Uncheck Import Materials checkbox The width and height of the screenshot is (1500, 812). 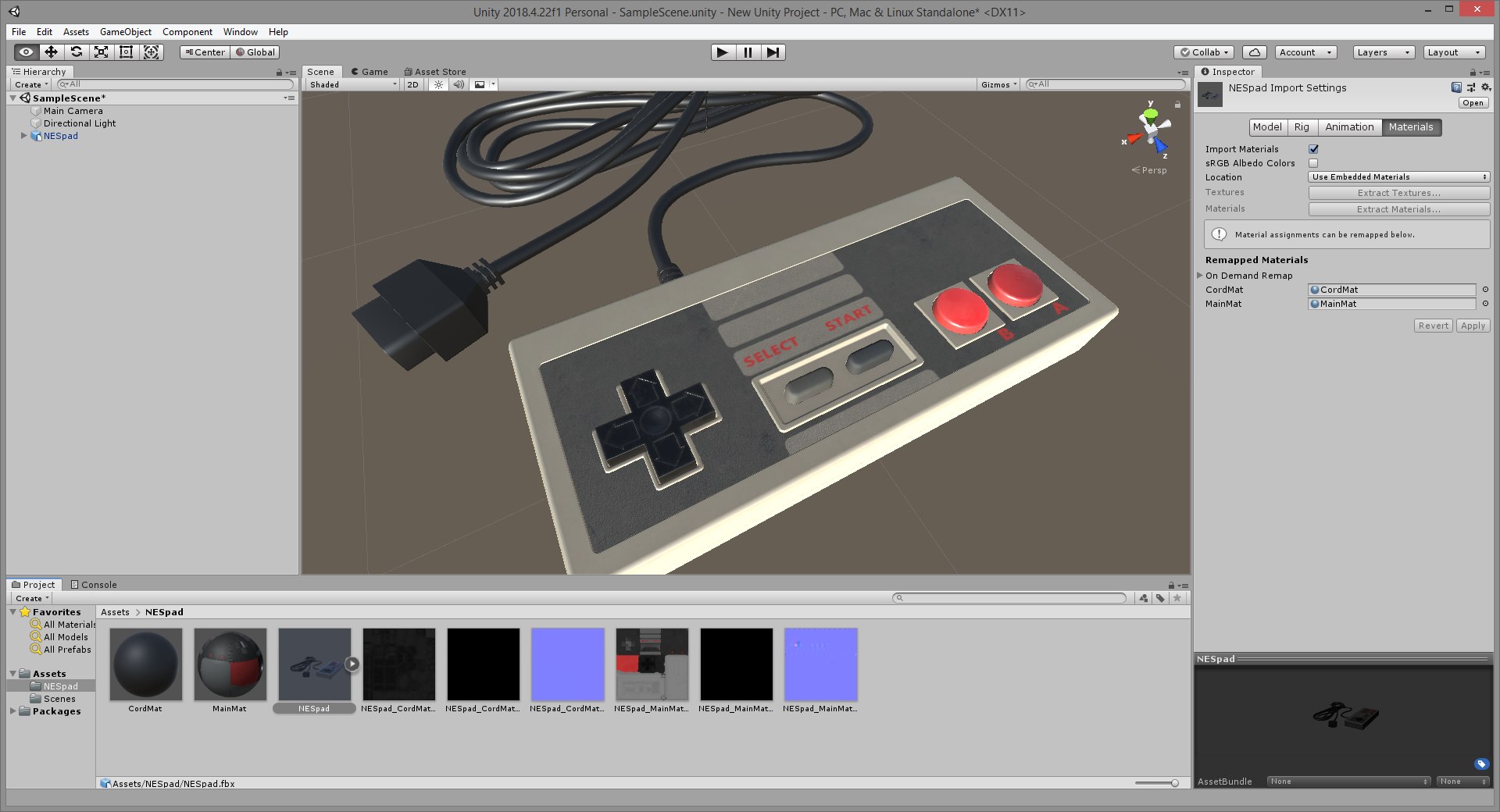click(x=1313, y=149)
